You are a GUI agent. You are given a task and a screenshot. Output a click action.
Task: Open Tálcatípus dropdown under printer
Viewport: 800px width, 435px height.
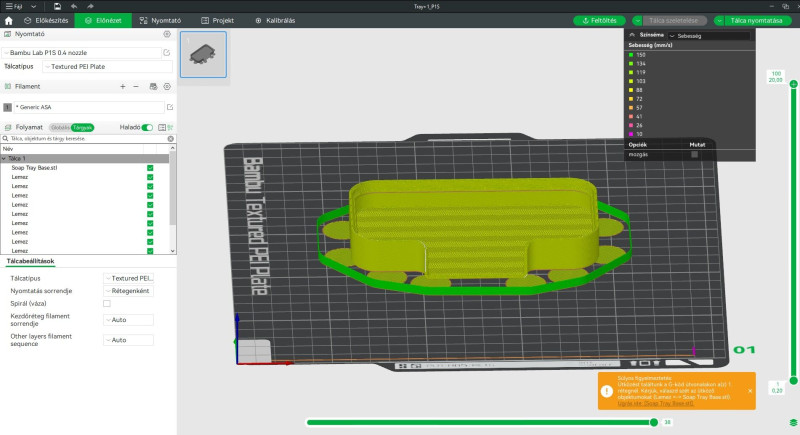click(x=108, y=67)
